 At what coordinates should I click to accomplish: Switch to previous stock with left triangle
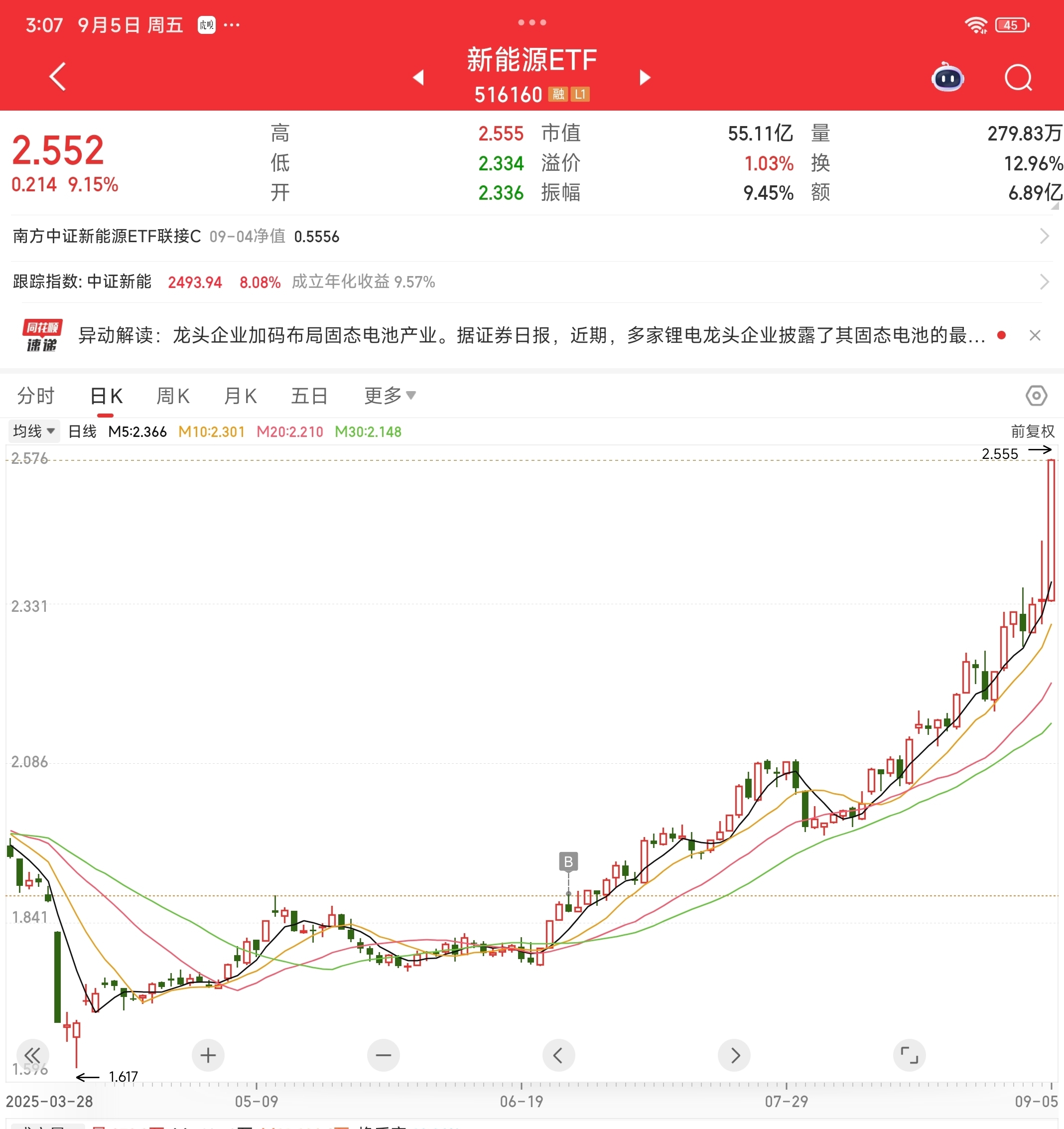(x=418, y=77)
